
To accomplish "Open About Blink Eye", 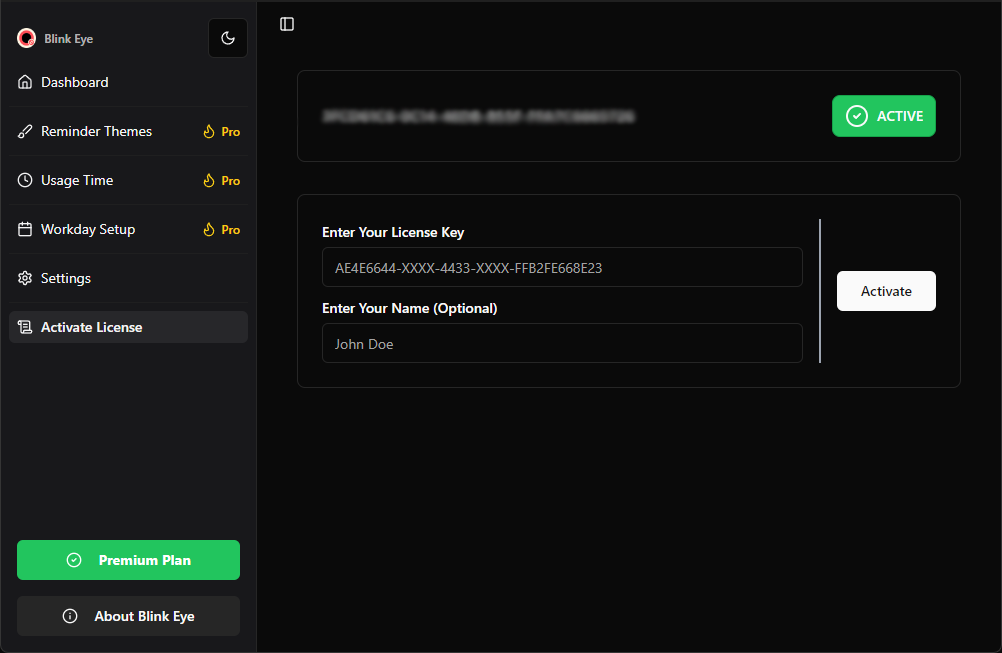I will click(x=128, y=616).
